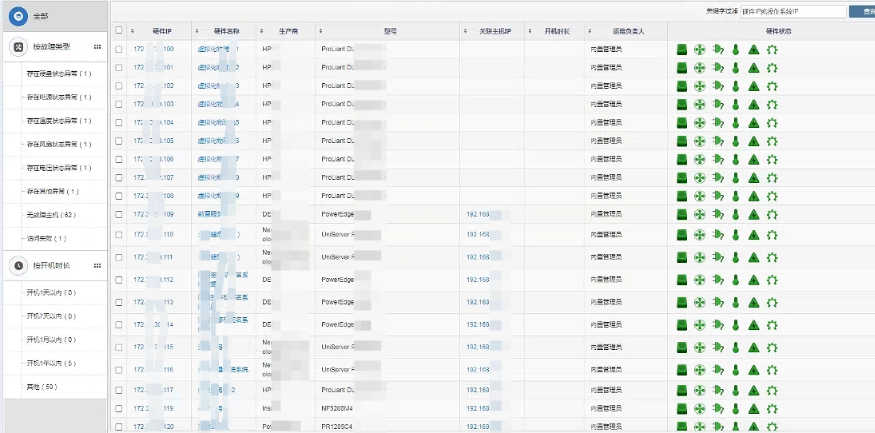Screen dimensions: 875x433
Task: Click the disk status icon in the .112 row
Action: coord(681,280)
